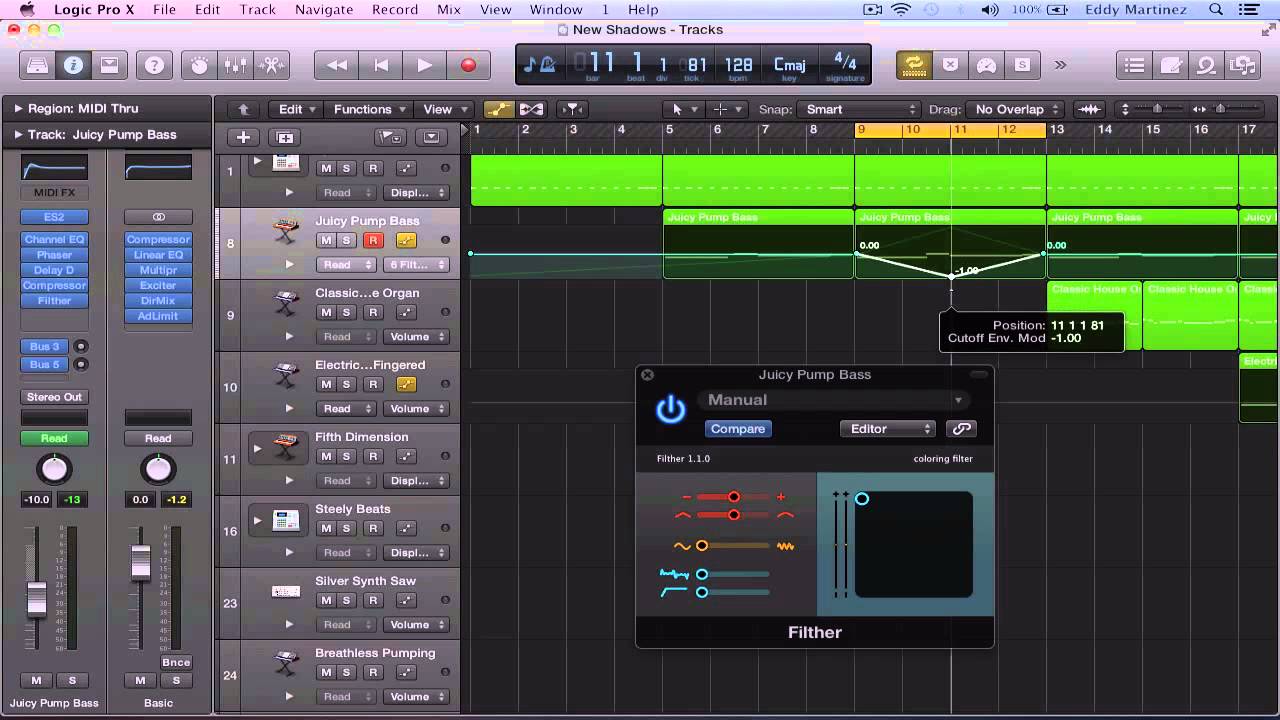Image resolution: width=1280 pixels, height=720 pixels.
Task: Click Juicy Pump Bass channel volume fader
Action: pyautogui.click(x=37, y=598)
